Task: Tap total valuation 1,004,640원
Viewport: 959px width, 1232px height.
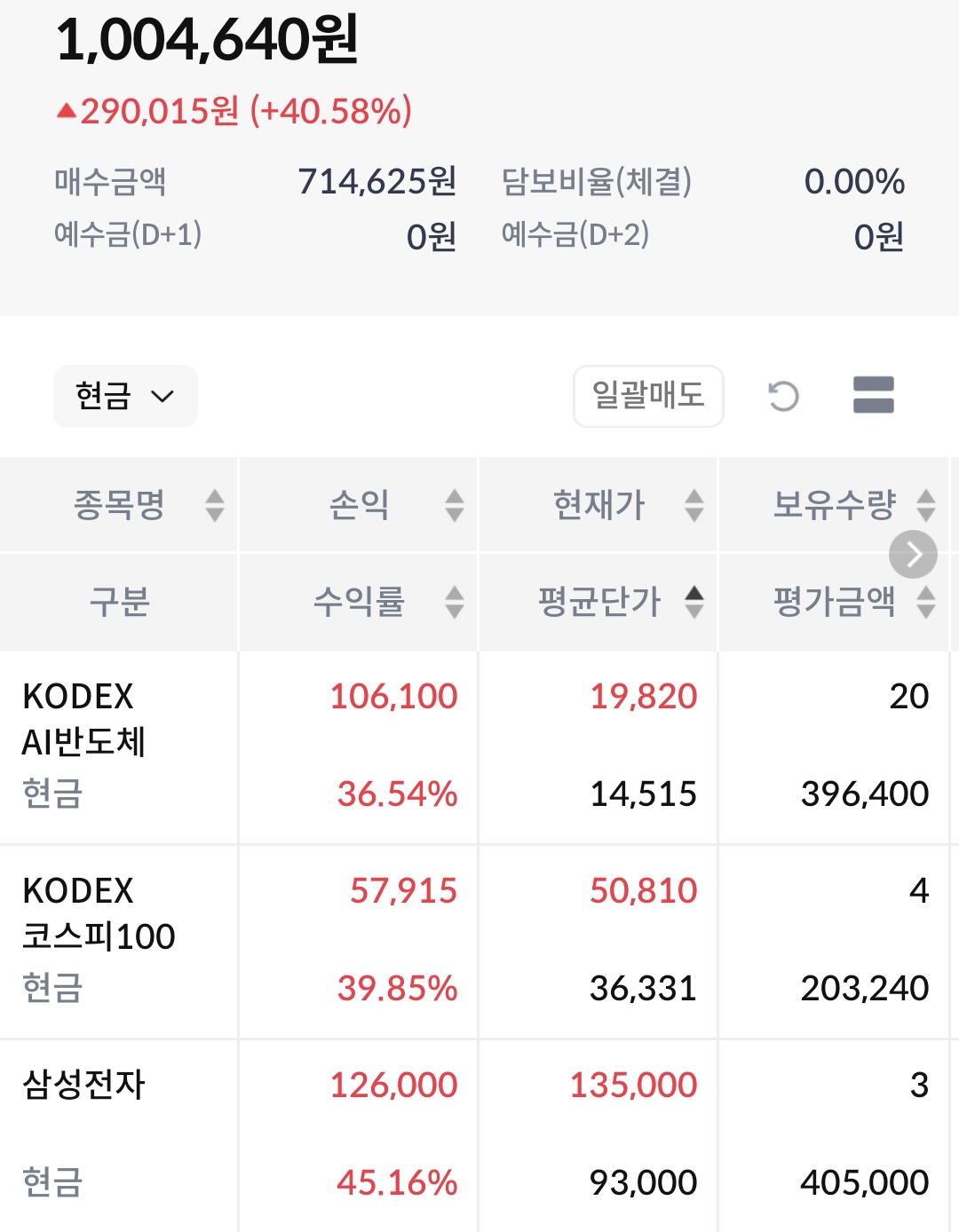Action: point(207,40)
